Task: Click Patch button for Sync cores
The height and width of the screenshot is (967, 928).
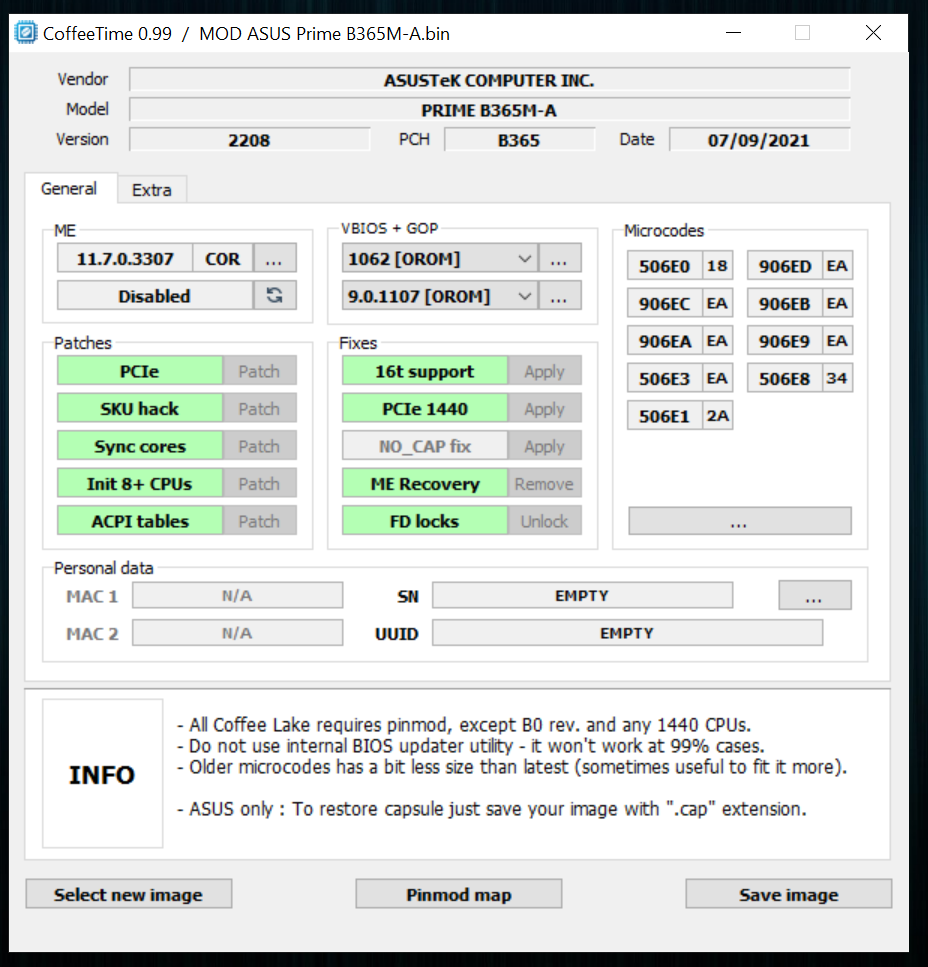Action: tap(259, 446)
